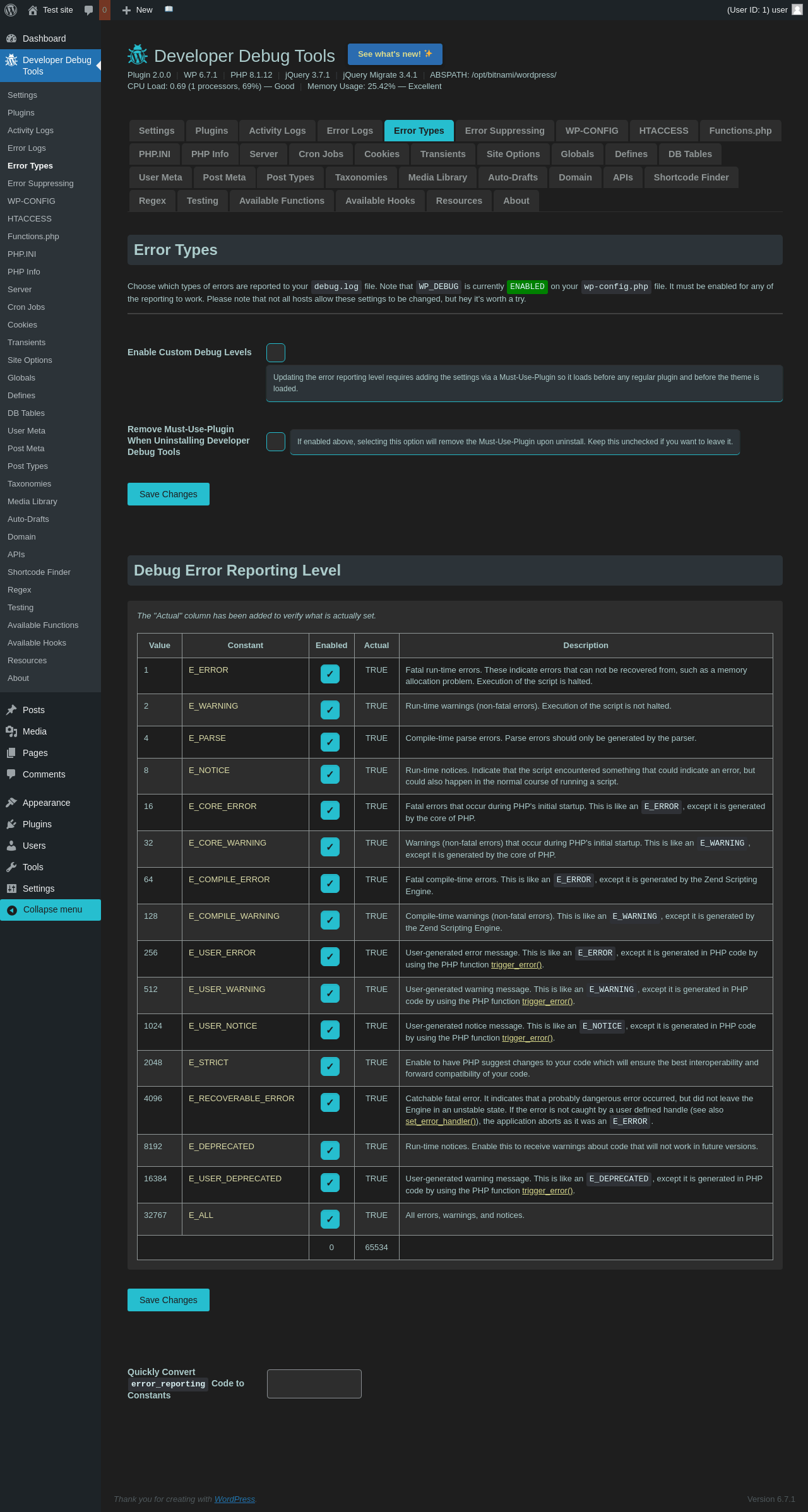Open the WP-CONFIG tab
The image size is (808, 1512).
pyautogui.click(x=591, y=131)
